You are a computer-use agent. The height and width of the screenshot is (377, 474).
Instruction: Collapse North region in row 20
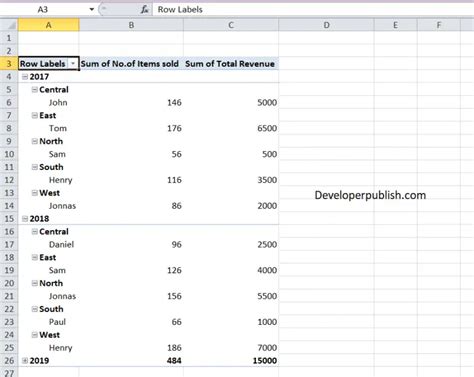34,283
